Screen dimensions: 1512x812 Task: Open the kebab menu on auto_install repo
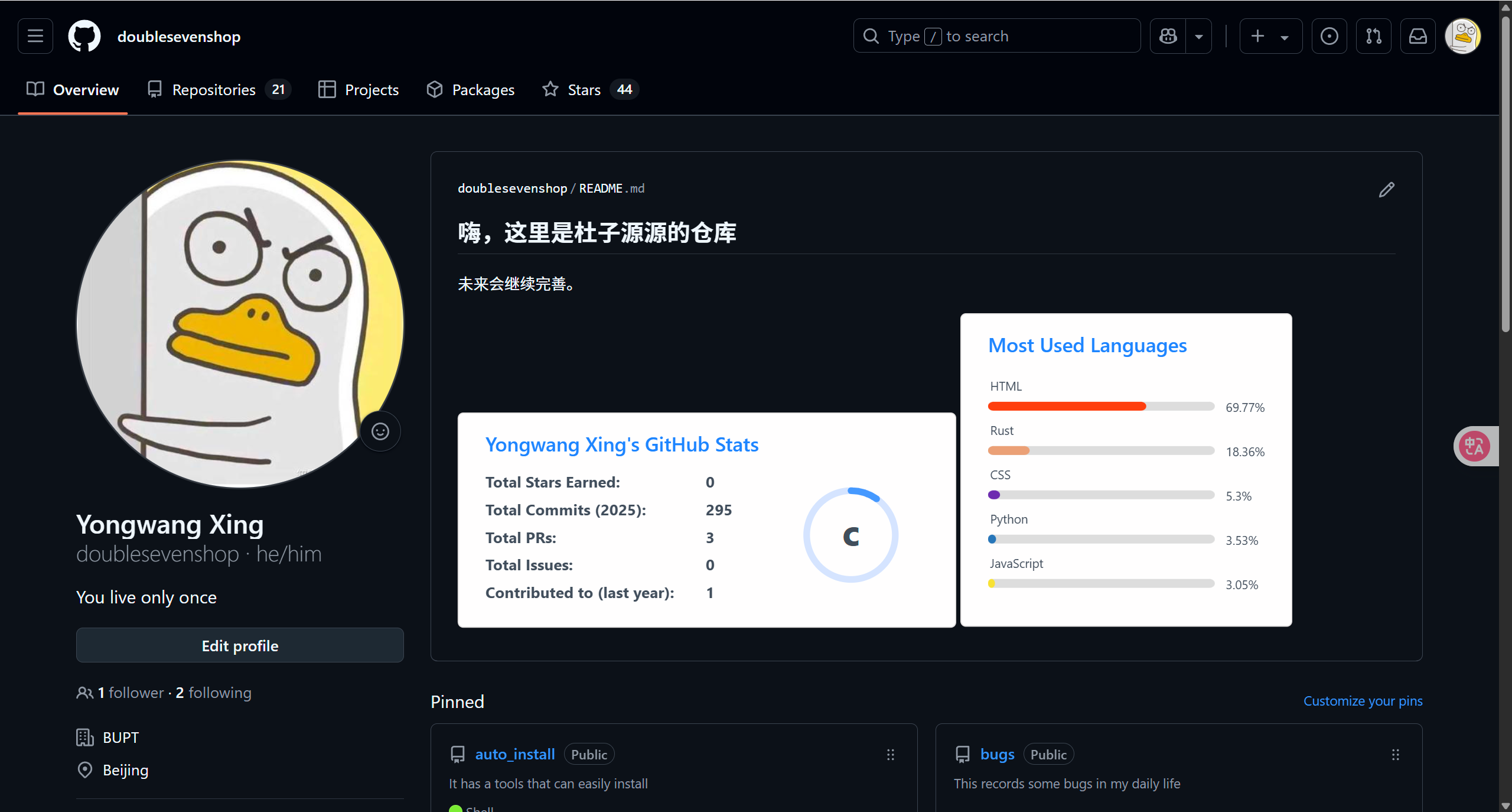(x=890, y=755)
